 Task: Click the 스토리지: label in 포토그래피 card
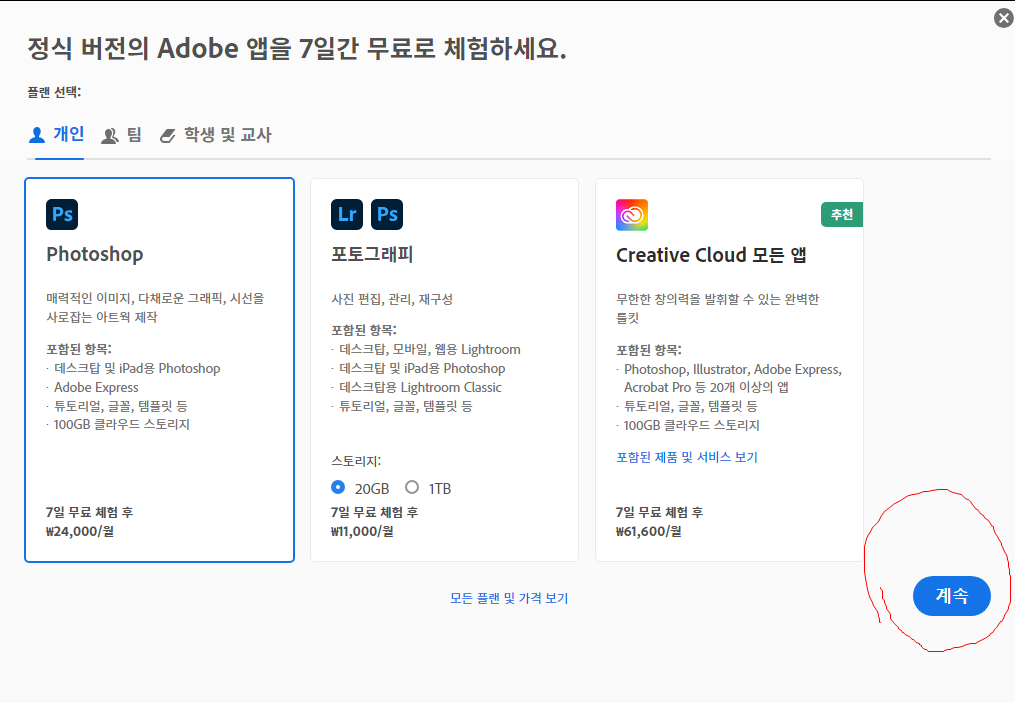click(356, 461)
